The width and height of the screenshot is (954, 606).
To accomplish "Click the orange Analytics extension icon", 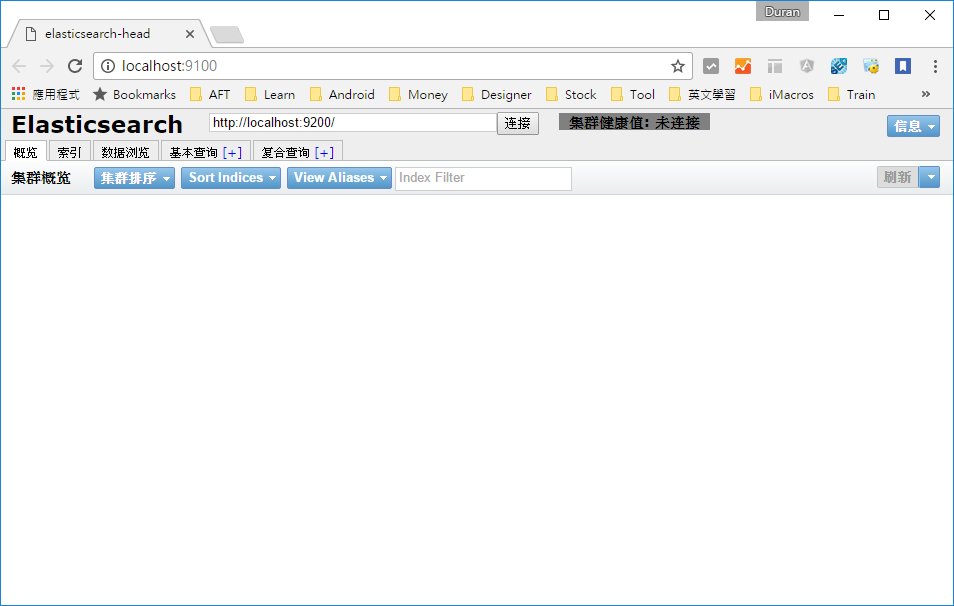I will [742, 65].
